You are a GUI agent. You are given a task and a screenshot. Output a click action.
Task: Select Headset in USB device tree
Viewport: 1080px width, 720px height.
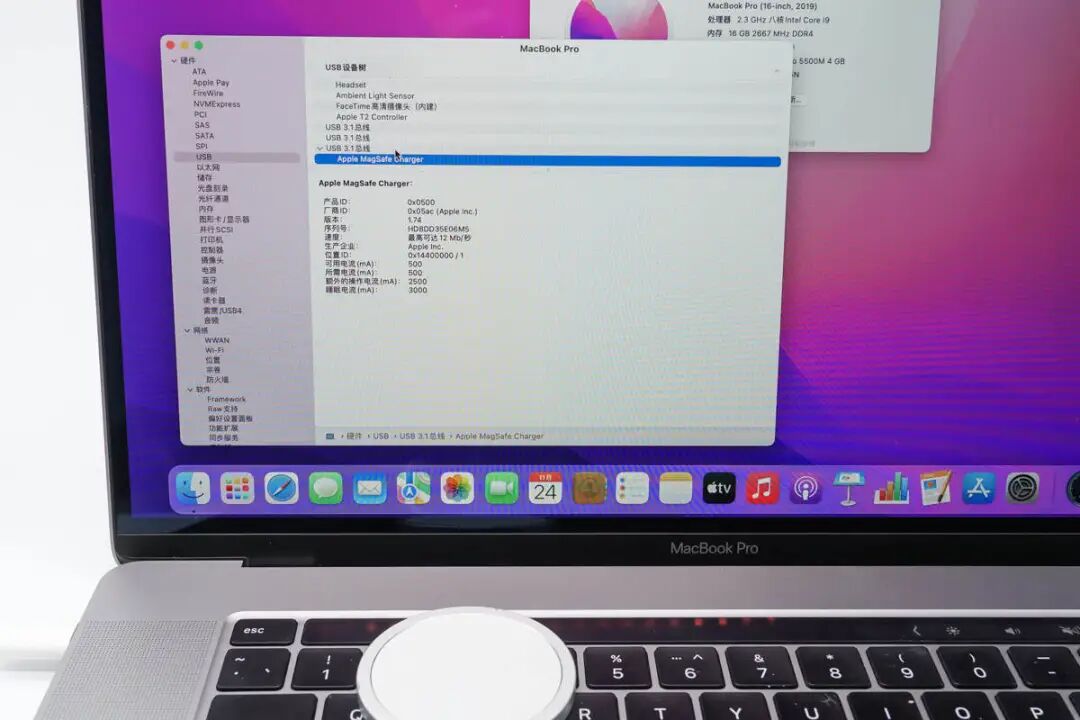pos(351,85)
